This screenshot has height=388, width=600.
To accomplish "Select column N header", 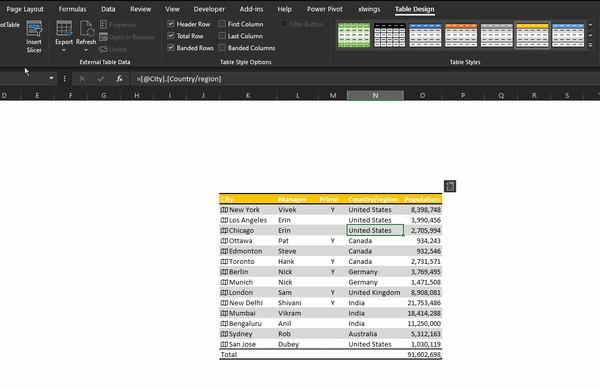I will [375, 95].
